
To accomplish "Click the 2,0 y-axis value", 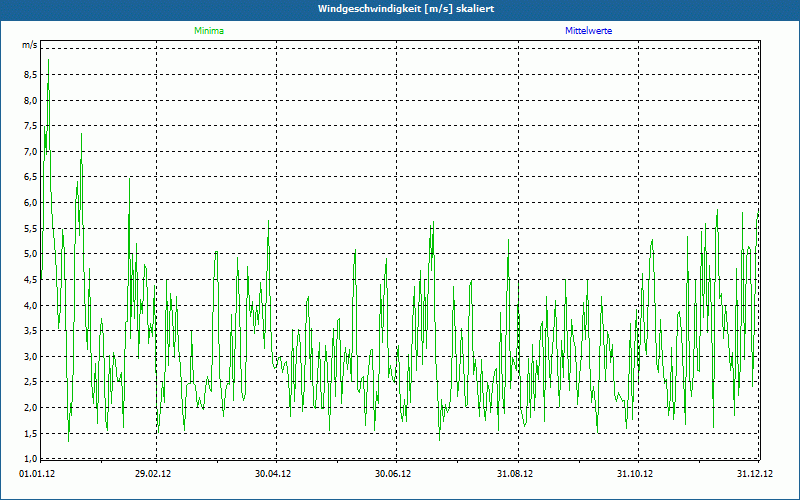I will pyautogui.click(x=31, y=408).
